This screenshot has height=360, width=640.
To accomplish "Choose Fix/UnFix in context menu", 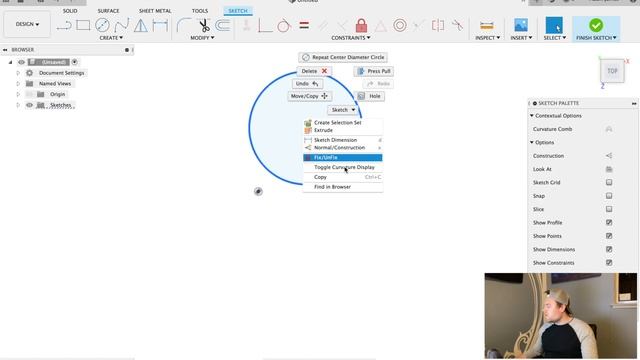I will (x=342, y=158).
